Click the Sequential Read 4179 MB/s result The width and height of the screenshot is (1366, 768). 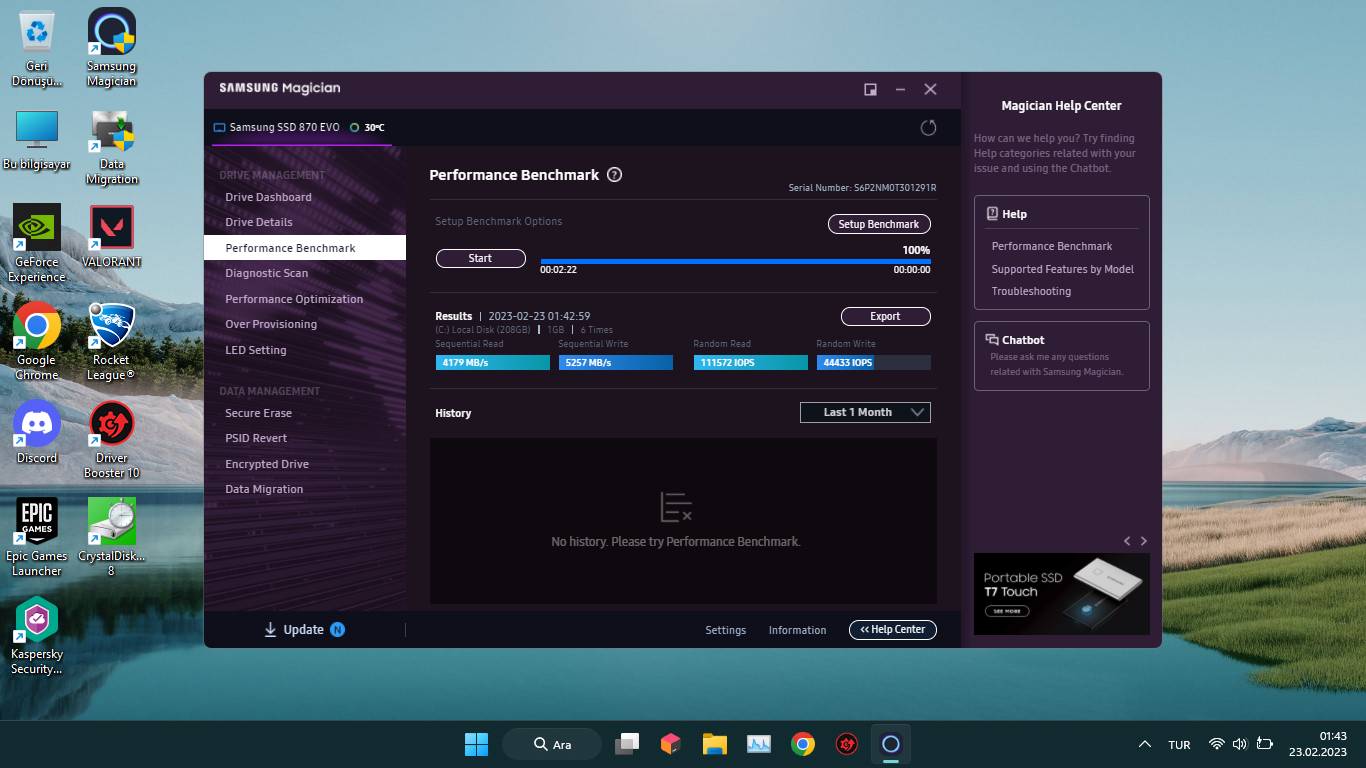point(492,362)
